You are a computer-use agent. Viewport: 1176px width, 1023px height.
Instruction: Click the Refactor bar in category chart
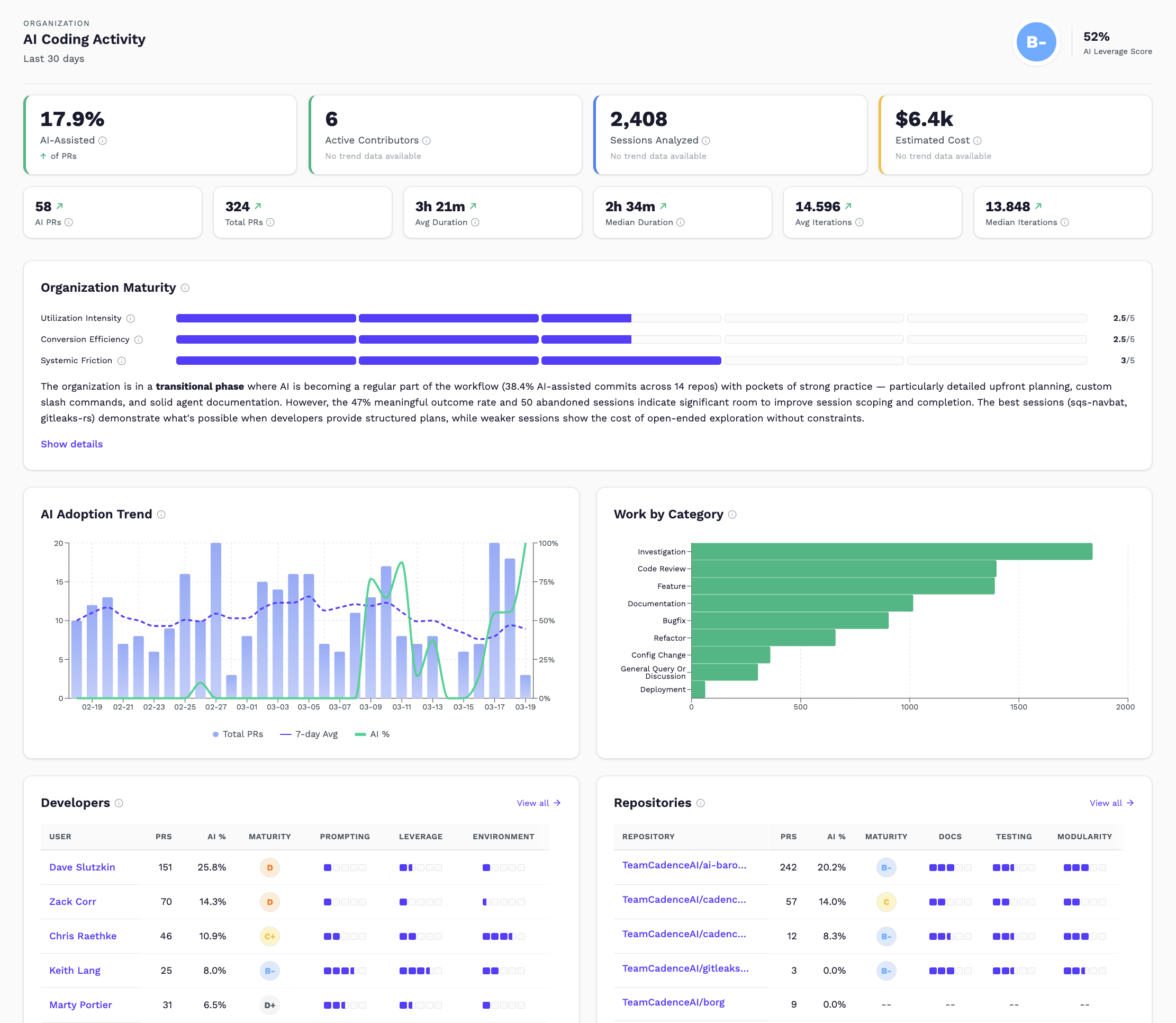764,638
